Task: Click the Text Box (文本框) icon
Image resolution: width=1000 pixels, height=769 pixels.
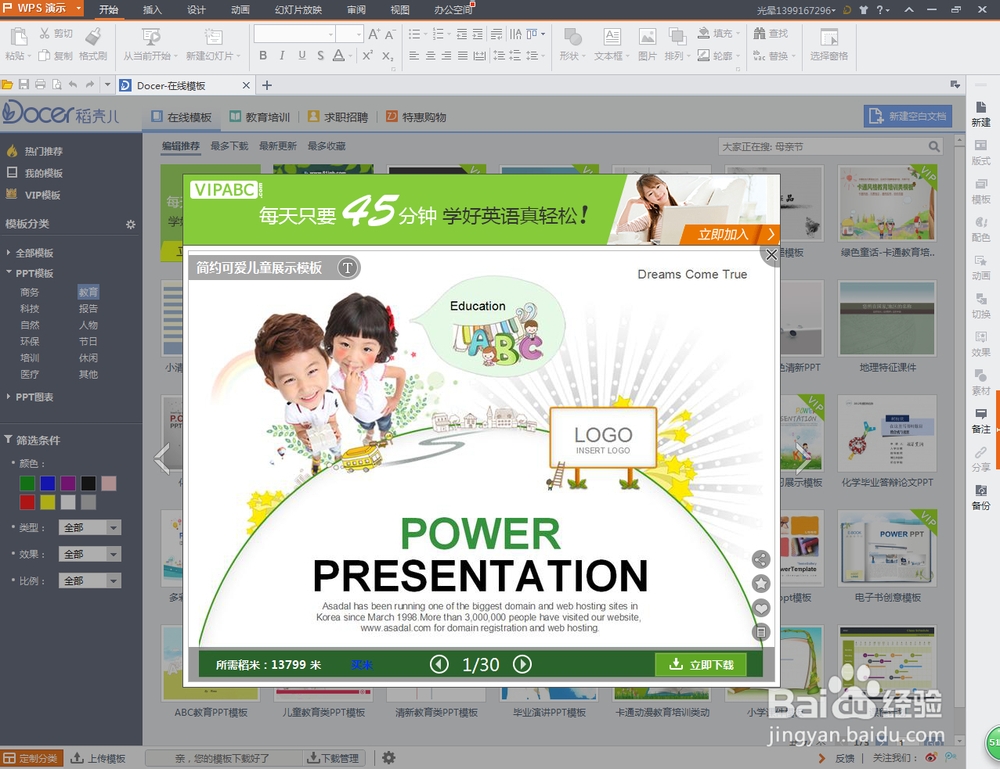Action: tap(612, 36)
